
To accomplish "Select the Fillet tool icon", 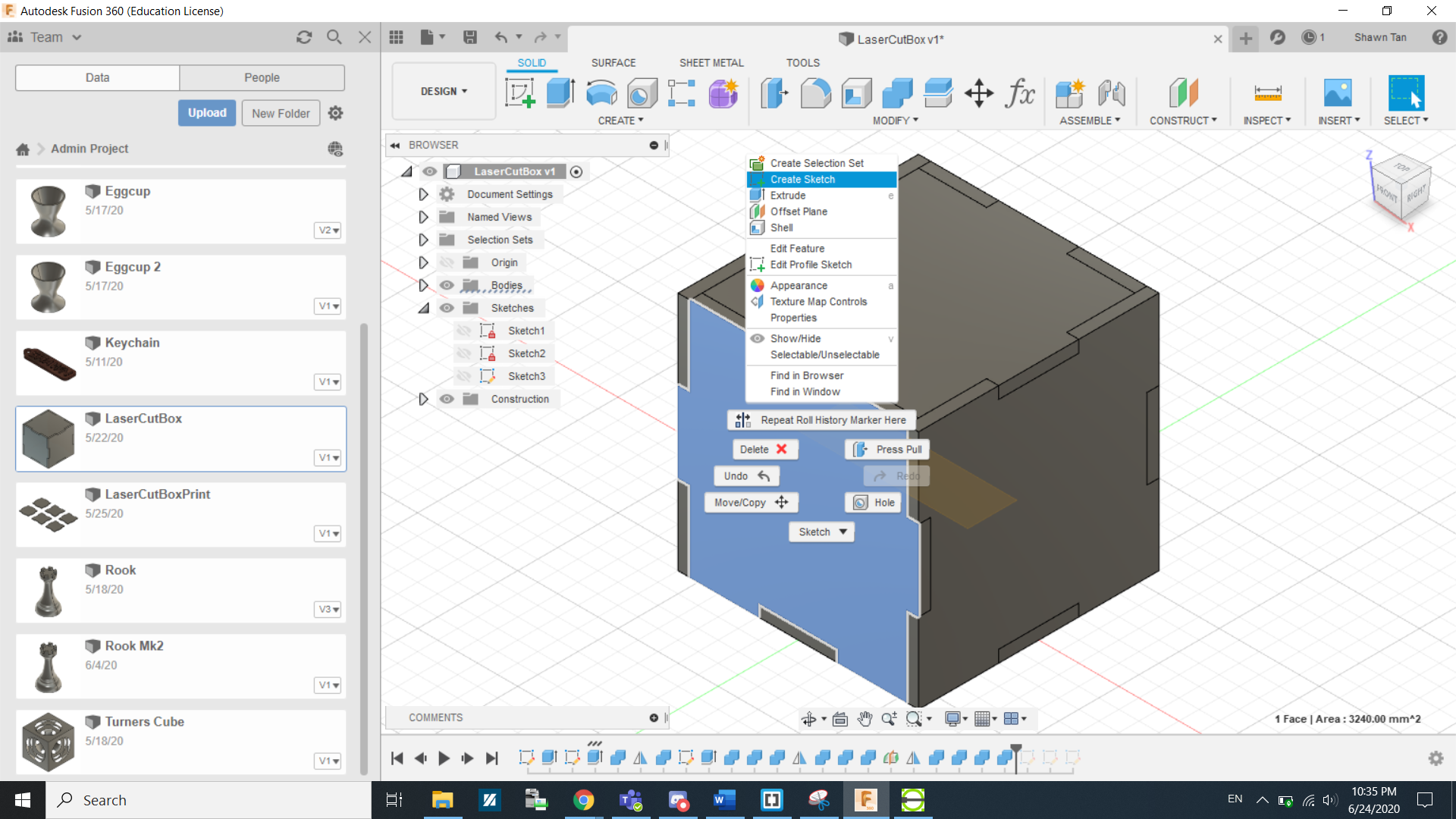I will point(815,93).
